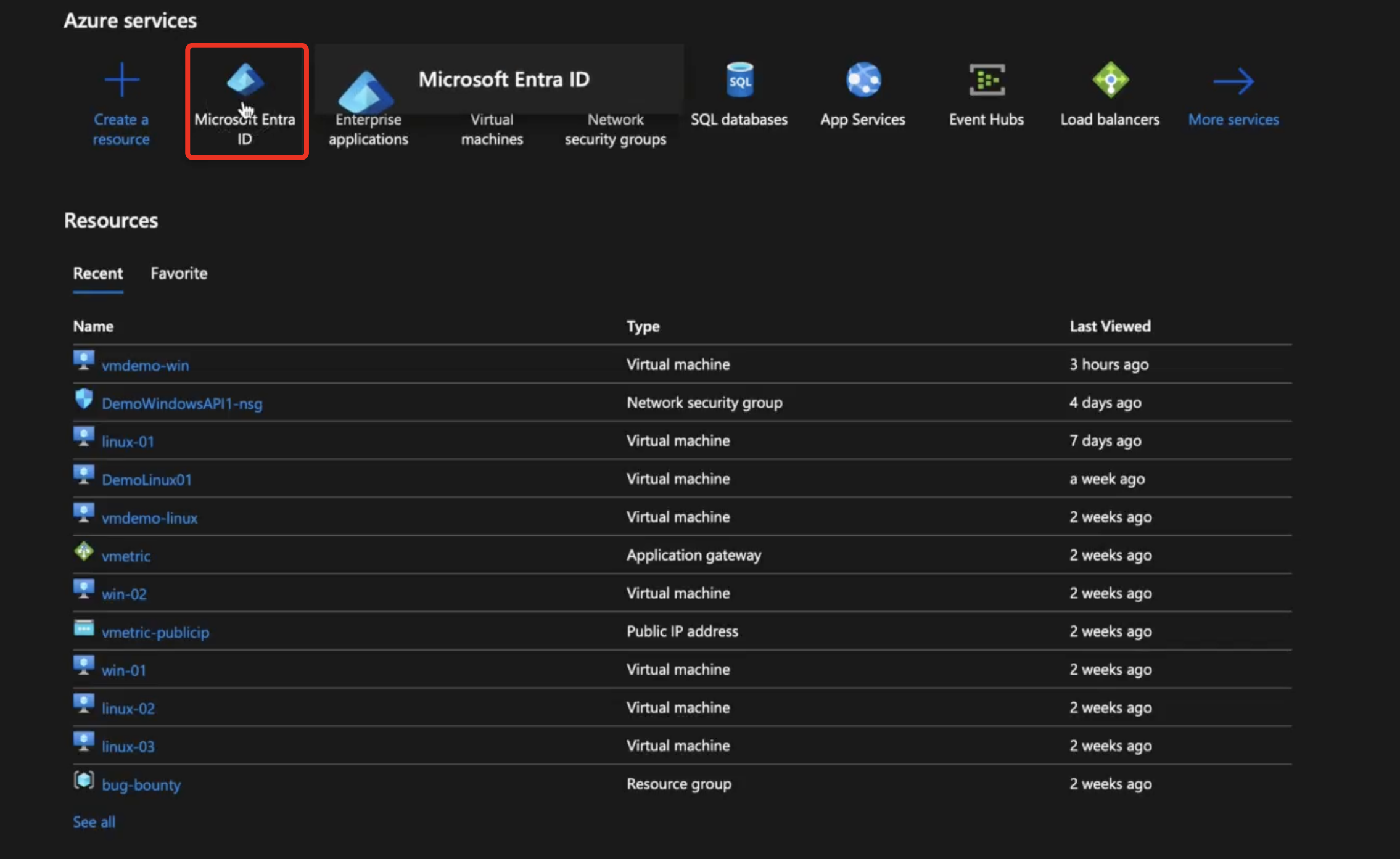Click public IP icon beside vmetric-publicip
Image resolution: width=1400 pixels, height=859 pixels.
(x=84, y=628)
